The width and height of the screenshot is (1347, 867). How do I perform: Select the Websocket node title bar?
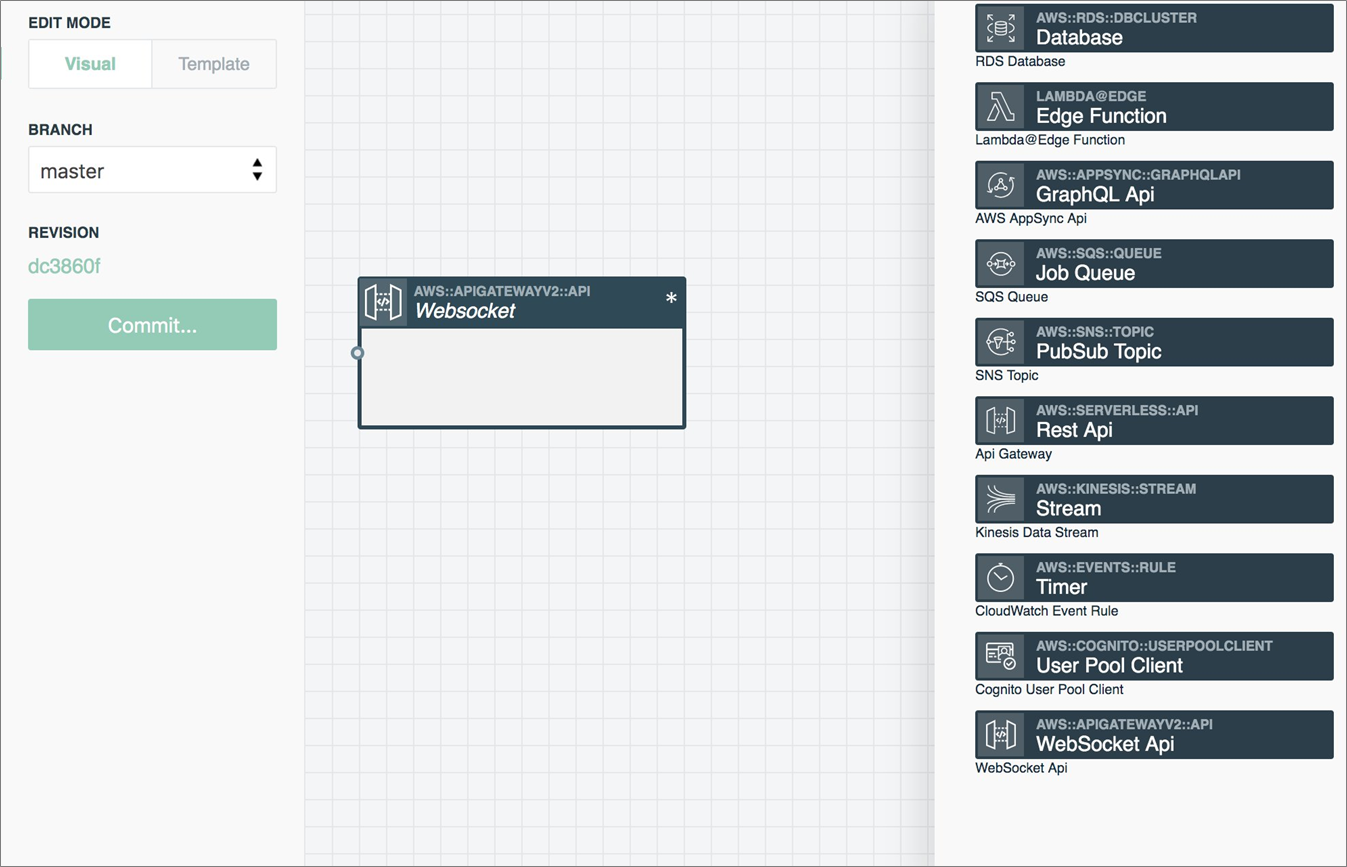(x=522, y=302)
